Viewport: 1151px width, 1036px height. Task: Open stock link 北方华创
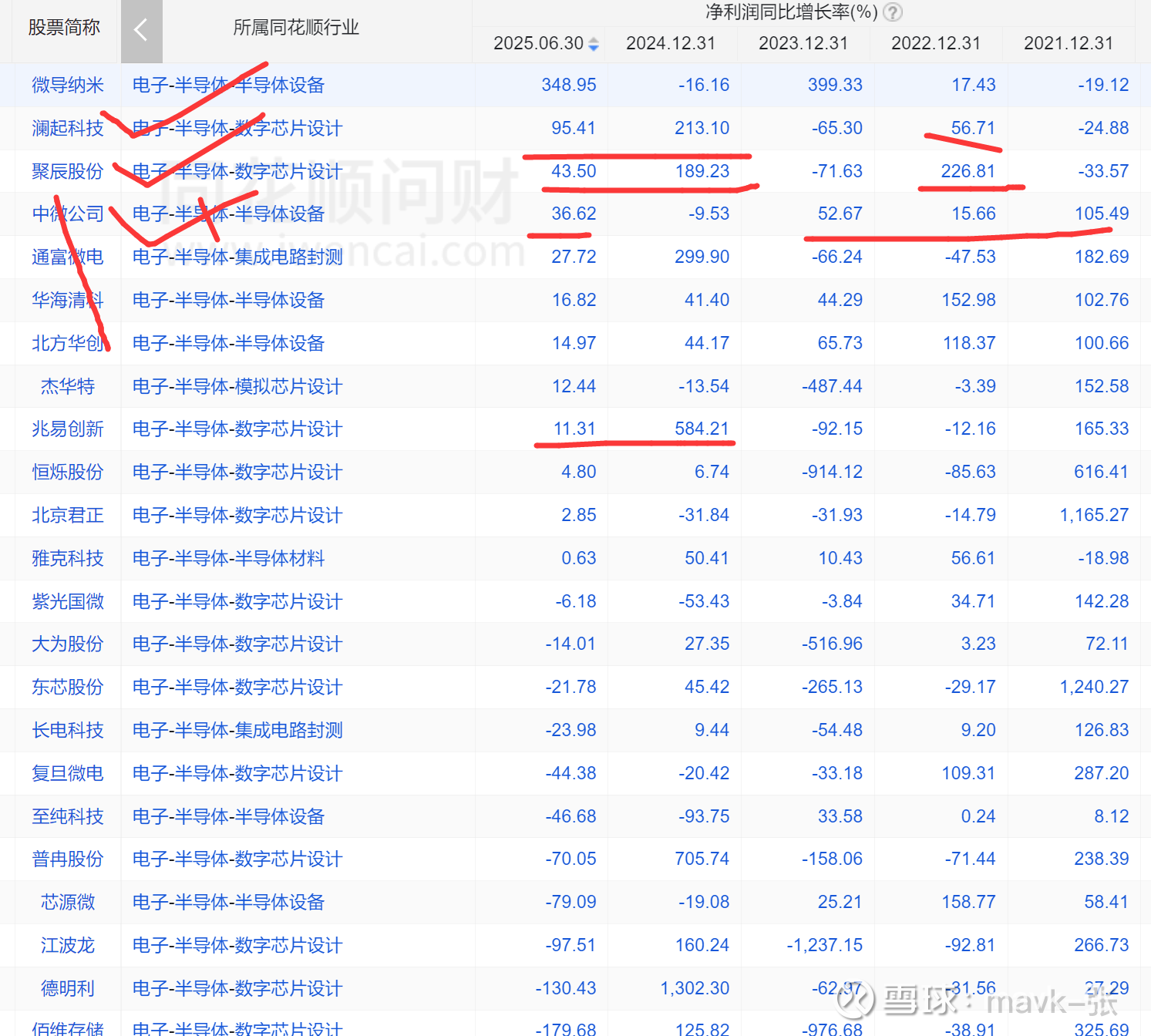pyautogui.click(x=68, y=343)
